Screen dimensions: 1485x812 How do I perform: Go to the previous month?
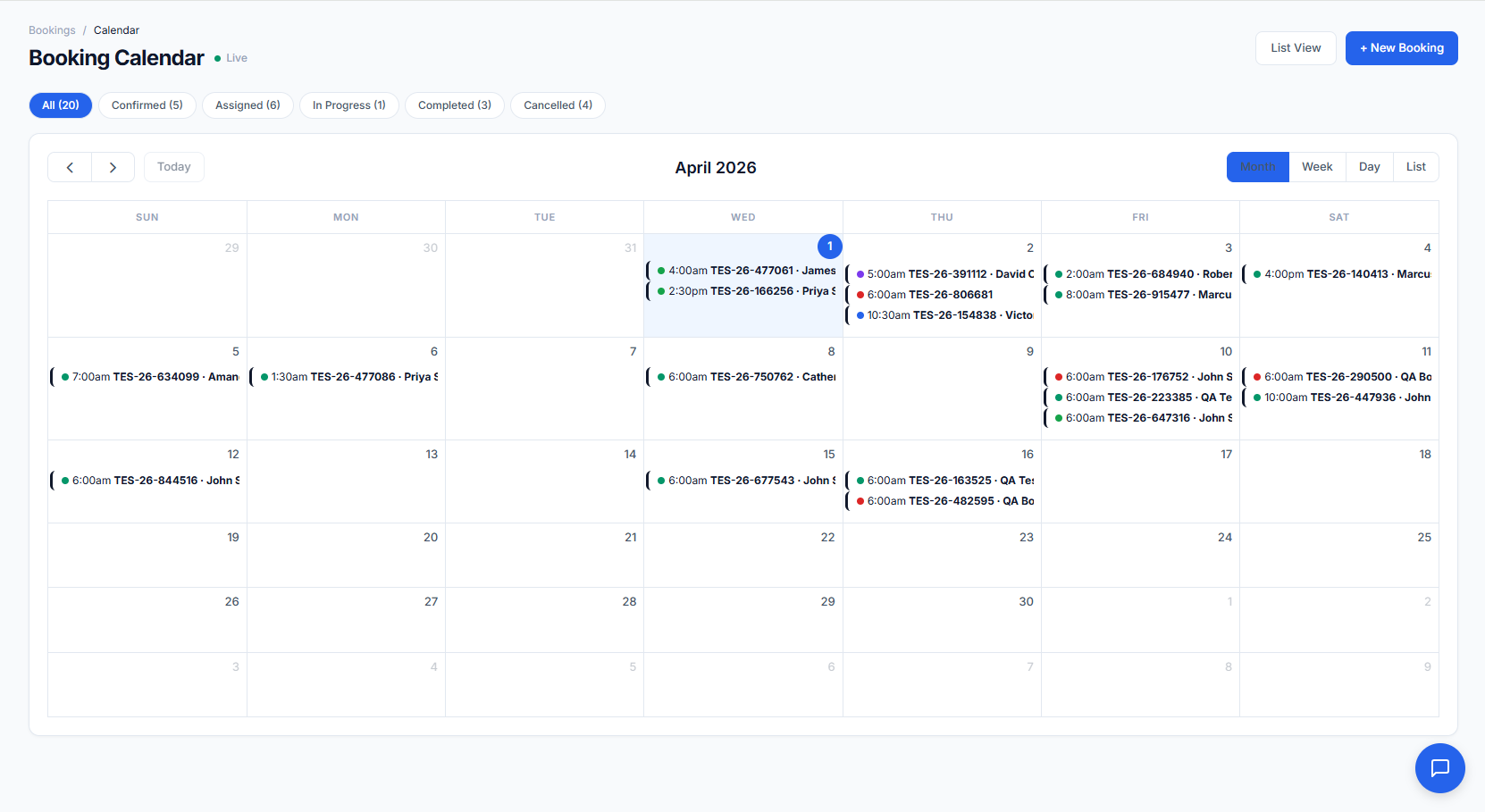69,167
